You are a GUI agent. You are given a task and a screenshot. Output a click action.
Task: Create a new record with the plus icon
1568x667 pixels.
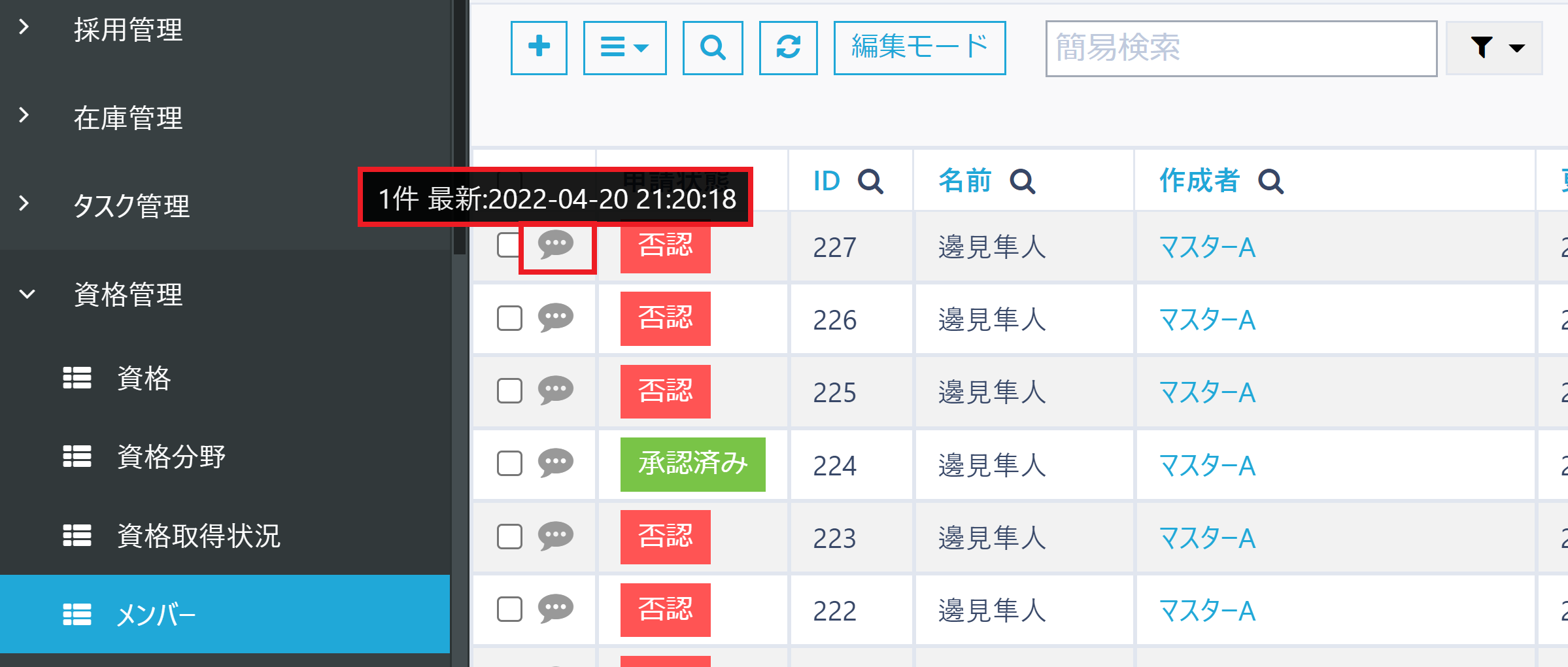coord(537,48)
